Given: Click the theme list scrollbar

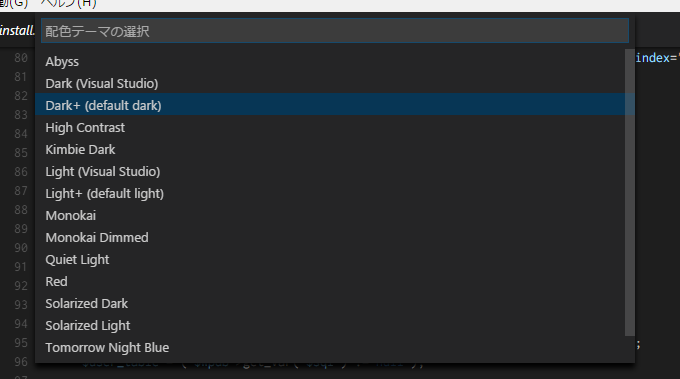Looking at the screenshot, I should (630, 193).
